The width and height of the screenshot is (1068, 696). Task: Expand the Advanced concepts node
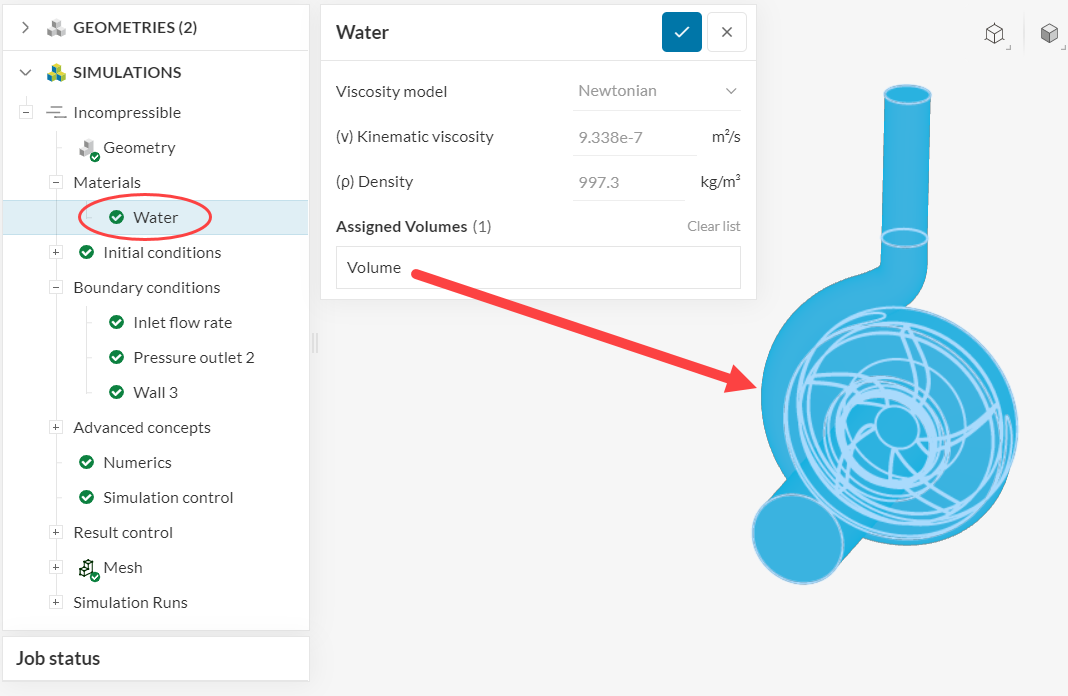(56, 428)
